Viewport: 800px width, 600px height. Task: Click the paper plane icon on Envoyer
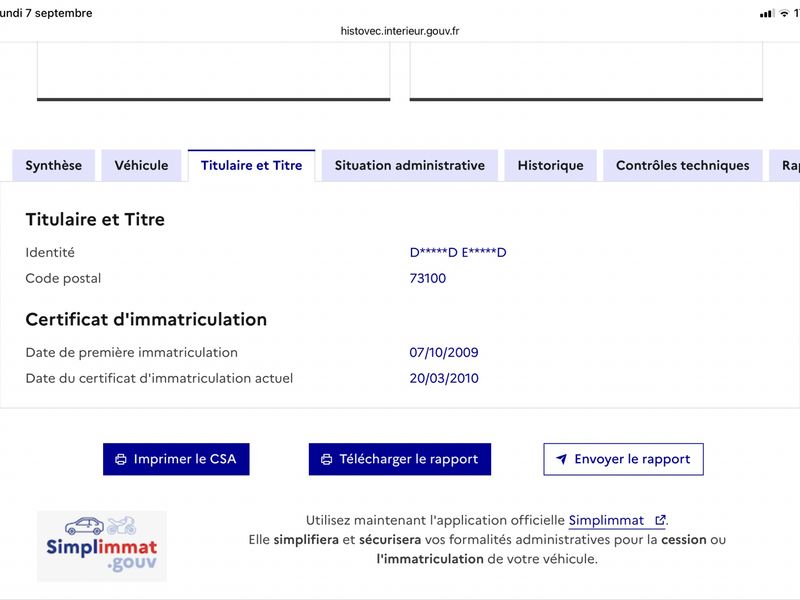561,459
